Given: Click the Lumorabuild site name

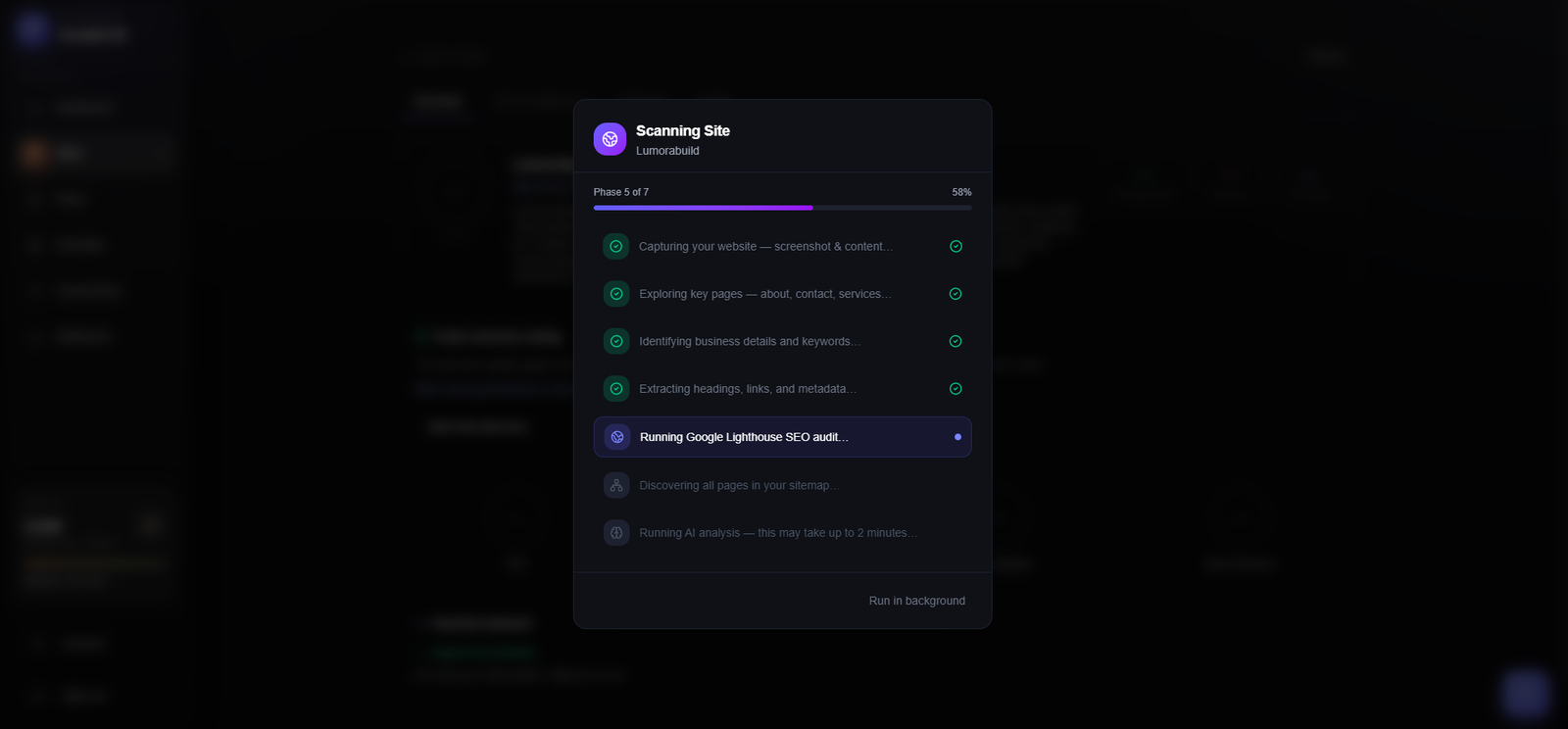Looking at the screenshot, I should 667,151.
